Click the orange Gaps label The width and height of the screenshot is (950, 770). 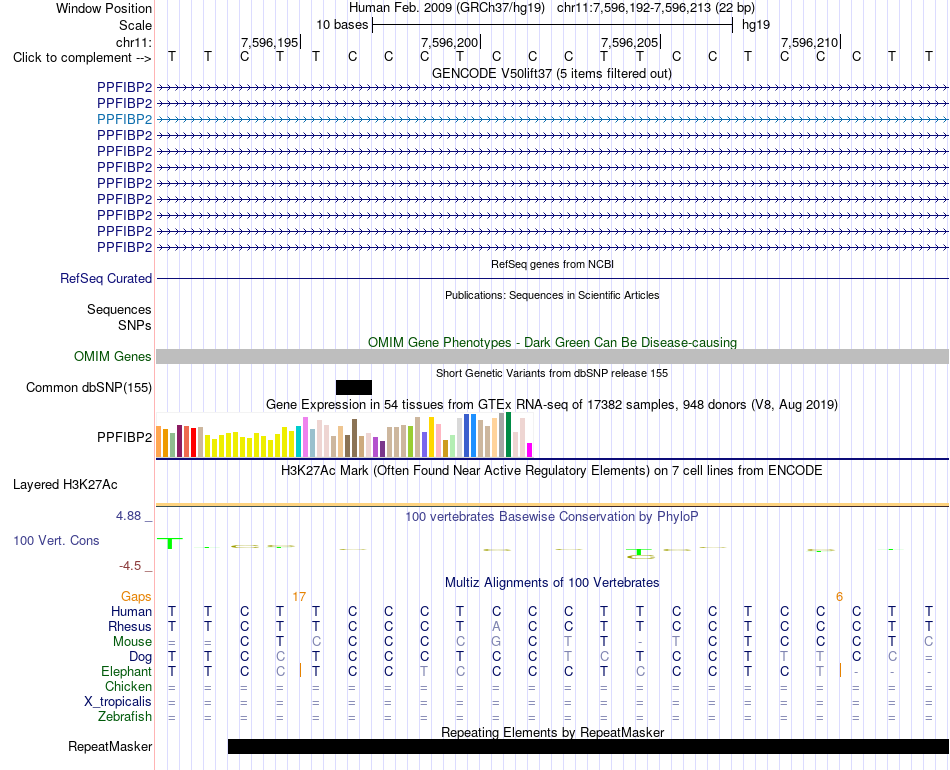tap(136, 597)
